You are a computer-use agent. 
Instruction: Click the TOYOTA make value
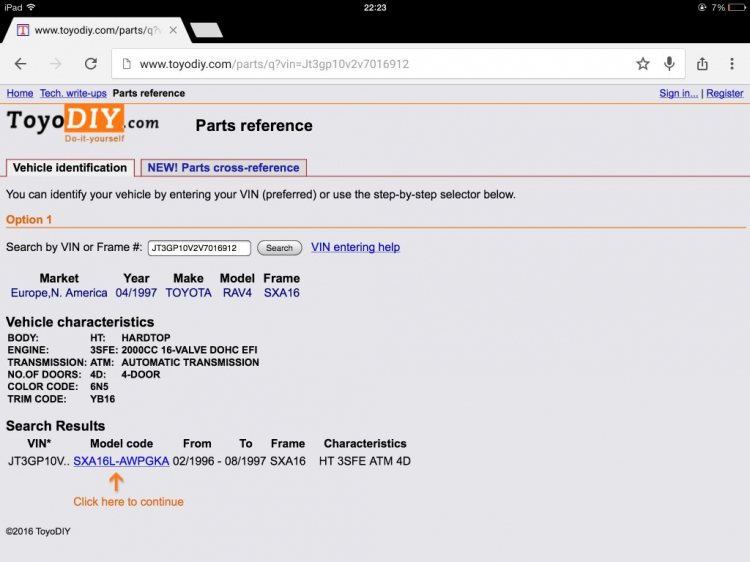click(x=188, y=293)
